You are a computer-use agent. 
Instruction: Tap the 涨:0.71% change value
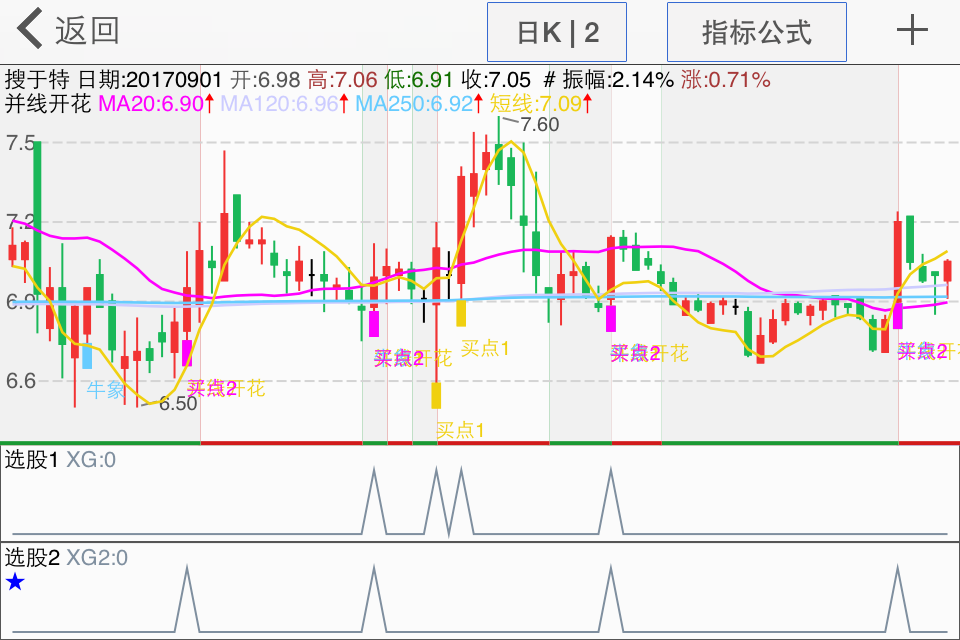[x=725, y=80]
